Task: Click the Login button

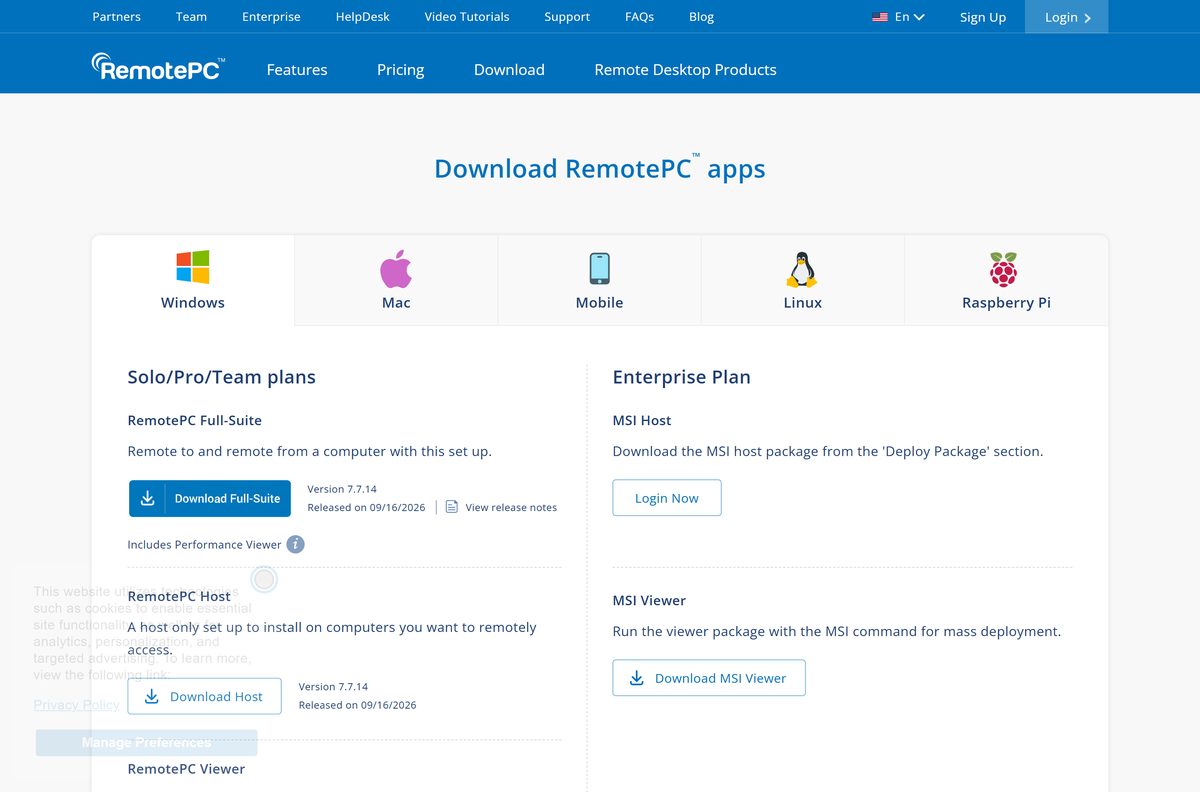Action: [1066, 17]
